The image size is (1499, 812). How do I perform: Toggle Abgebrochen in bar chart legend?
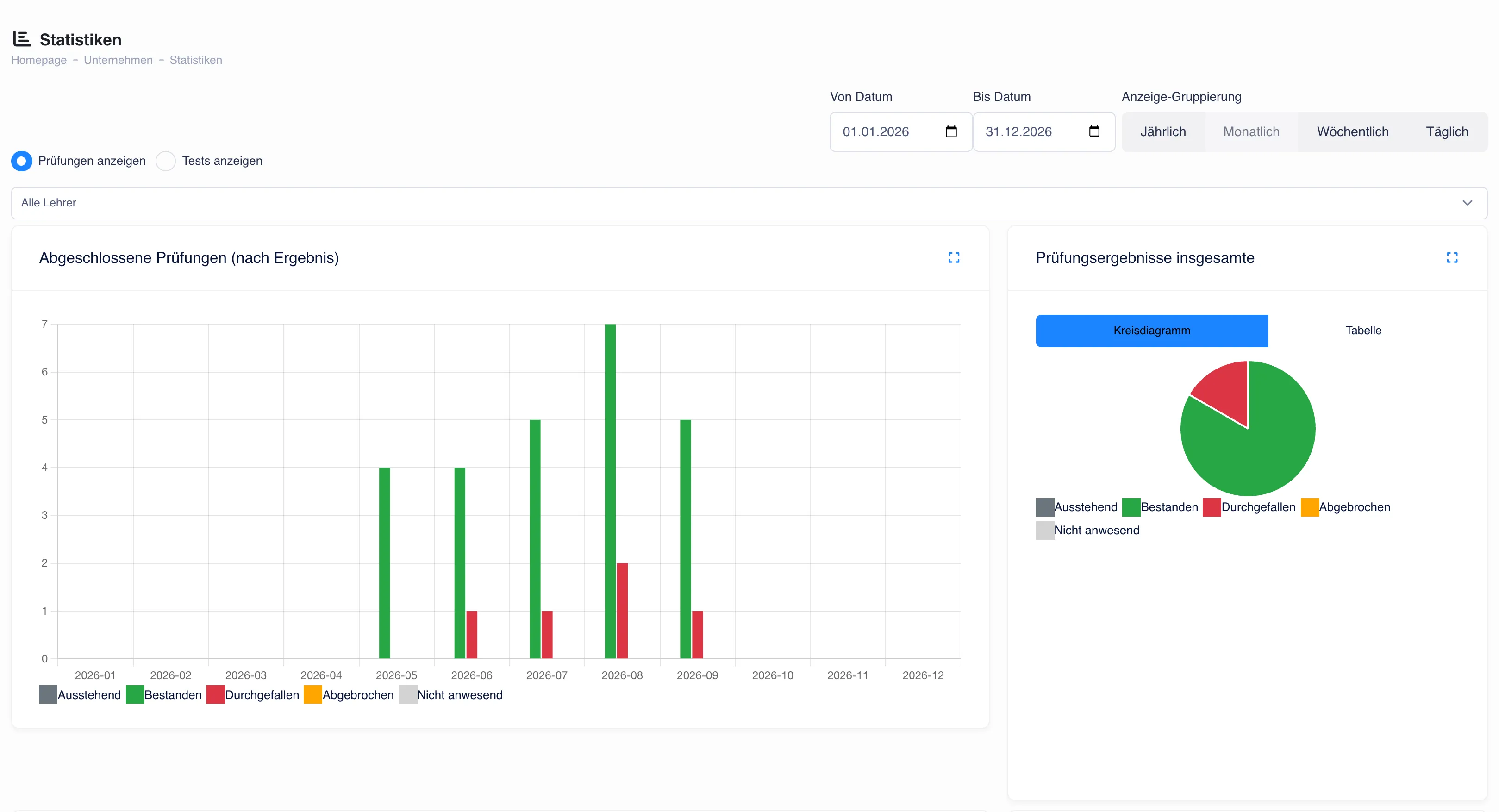tap(349, 694)
